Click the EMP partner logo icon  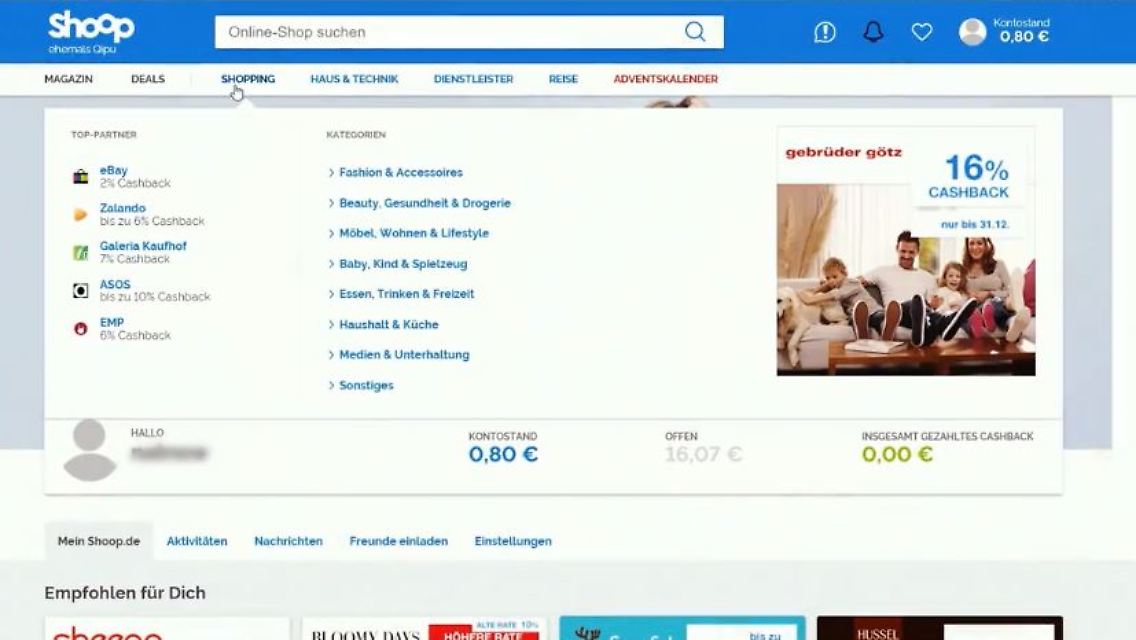(81, 329)
